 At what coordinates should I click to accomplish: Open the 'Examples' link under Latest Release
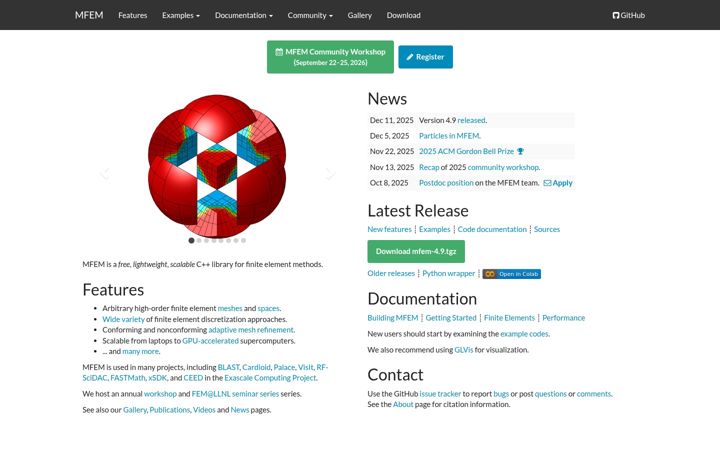(434, 229)
